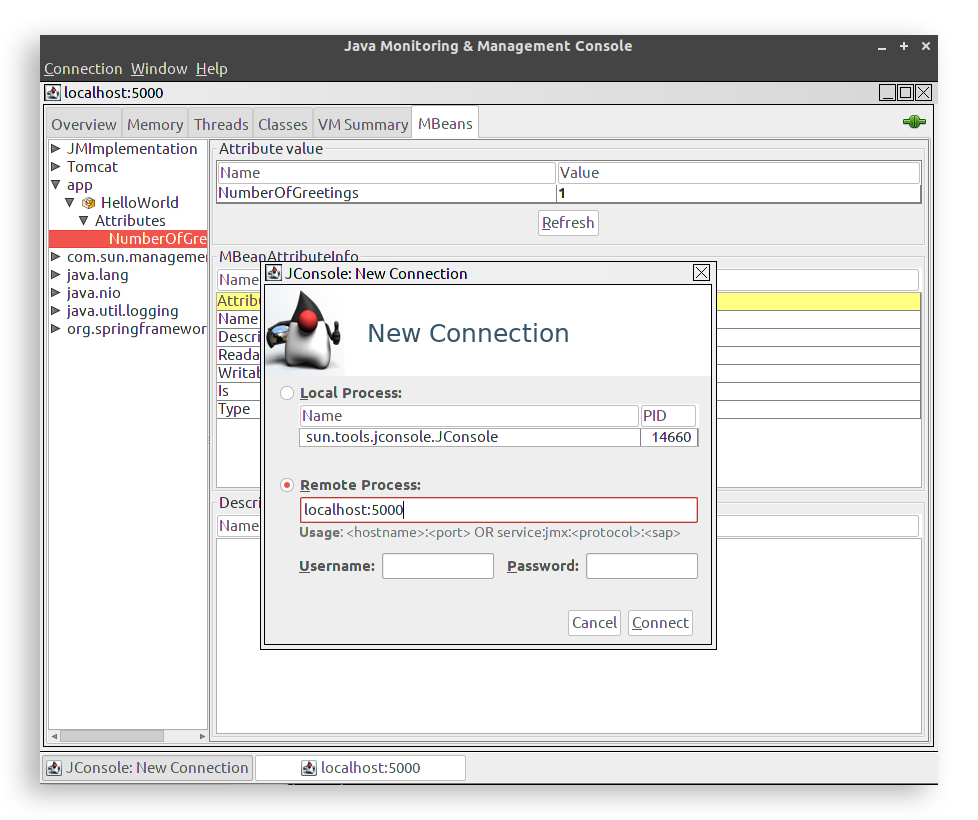Expand the java.nio tree node
Screen dimensions: 978x820
tap(56, 292)
